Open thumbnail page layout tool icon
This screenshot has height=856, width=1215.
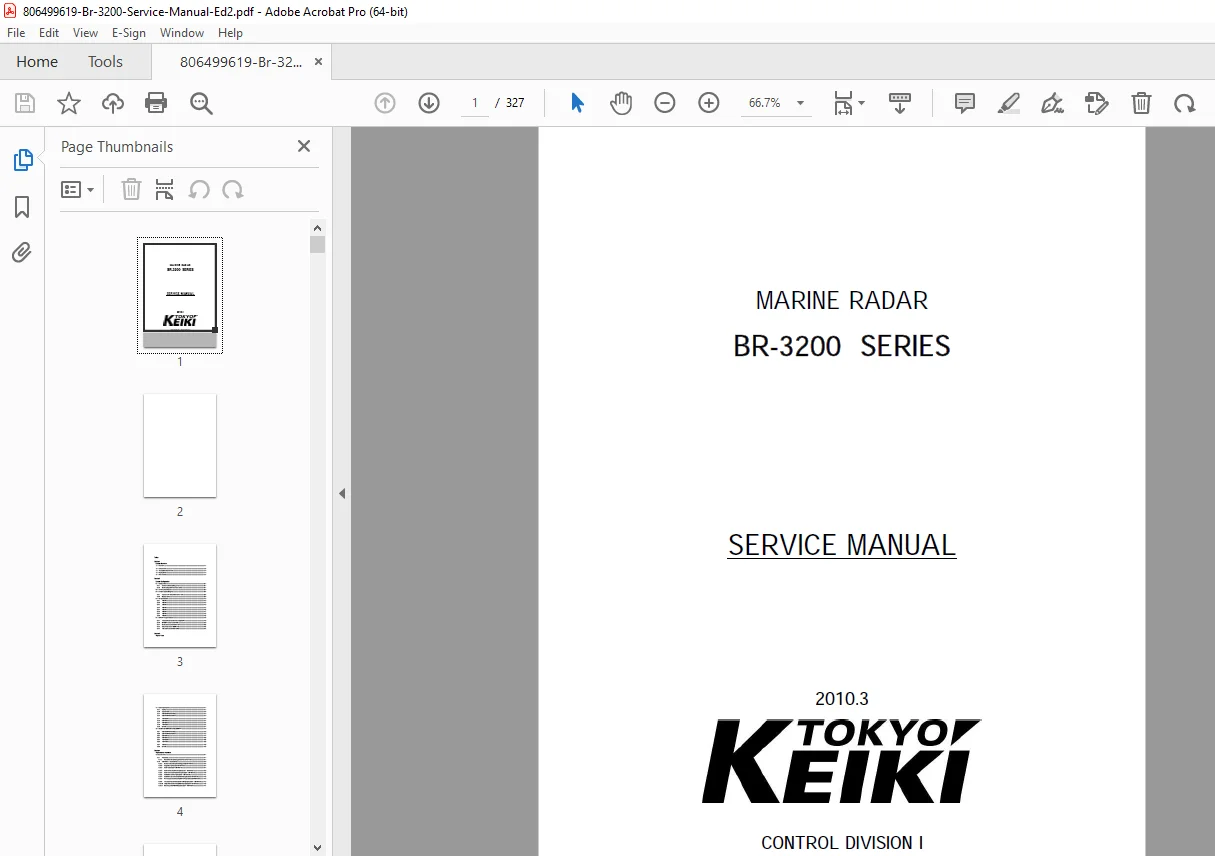click(x=165, y=189)
